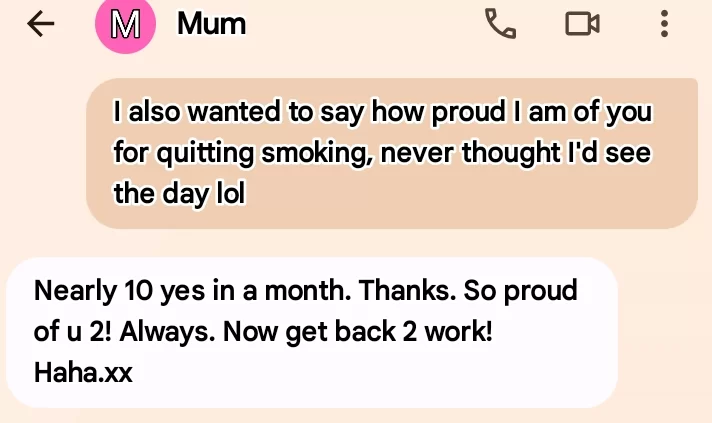Click the empty space between the two messages
This screenshot has height=423, width=712.
click(x=356, y=243)
